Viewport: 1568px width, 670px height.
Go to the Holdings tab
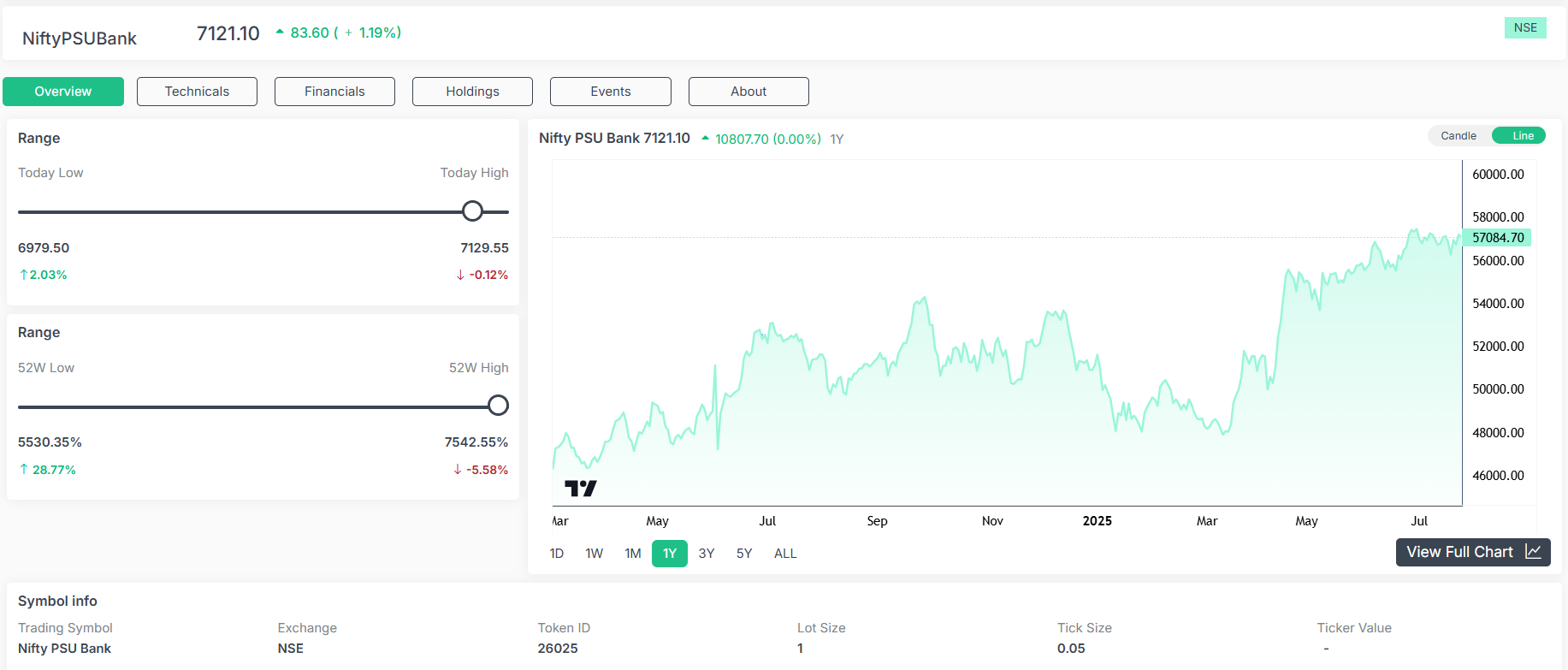(472, 92)
